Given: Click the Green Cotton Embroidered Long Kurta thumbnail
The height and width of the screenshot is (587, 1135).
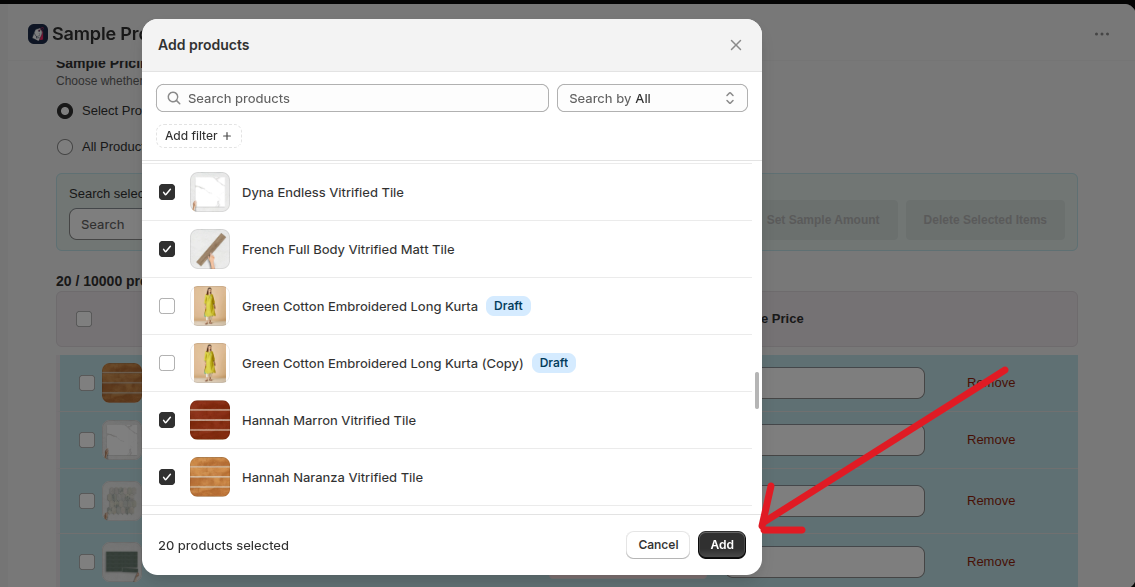Looking at the screenshot, I should coord(210,306).
